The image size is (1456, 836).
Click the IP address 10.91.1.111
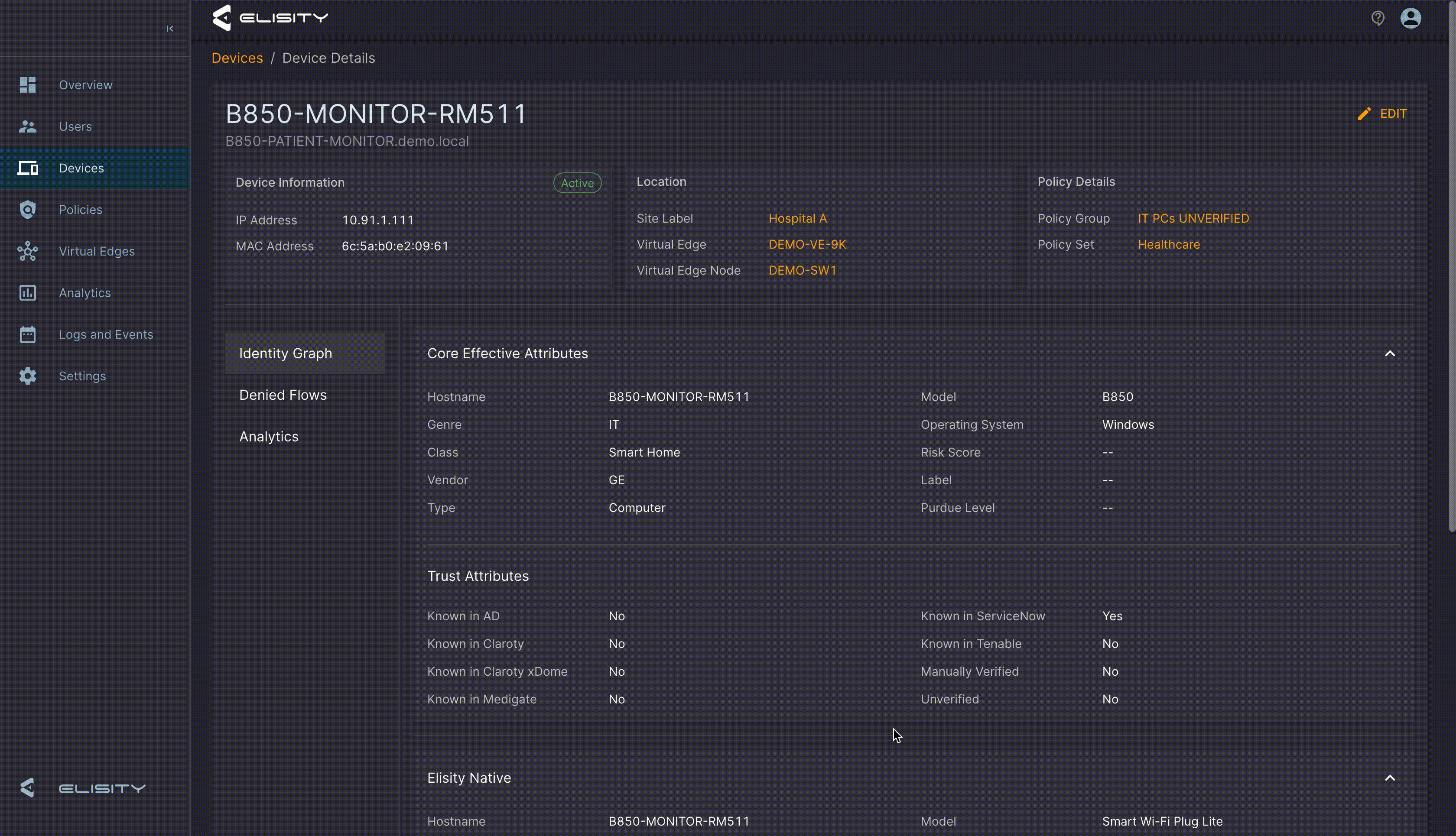click(x=378, y=220)
